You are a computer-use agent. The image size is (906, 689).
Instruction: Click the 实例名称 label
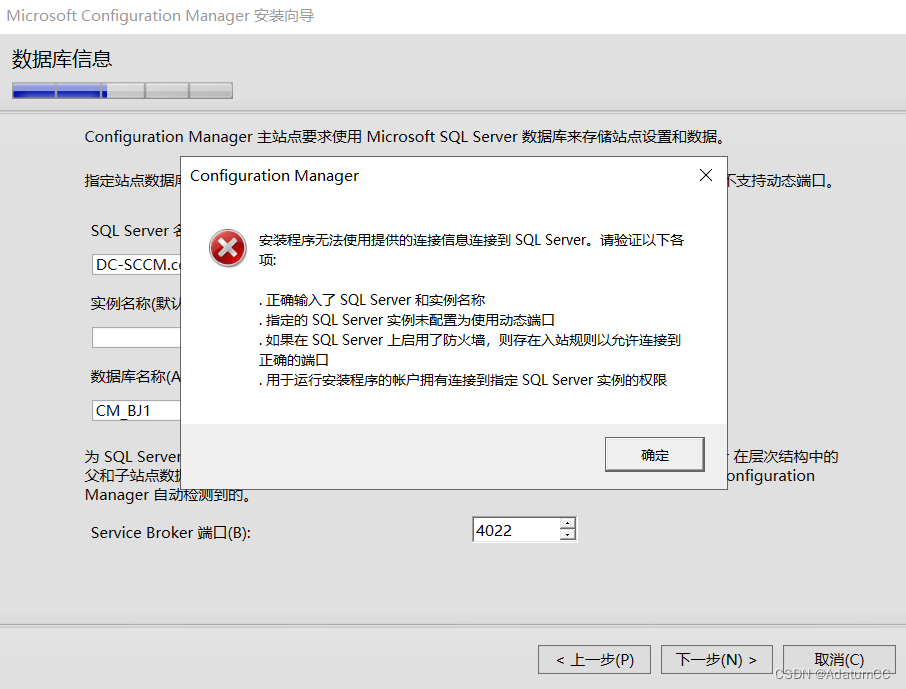pyautogui.click(x=136, y=303)
